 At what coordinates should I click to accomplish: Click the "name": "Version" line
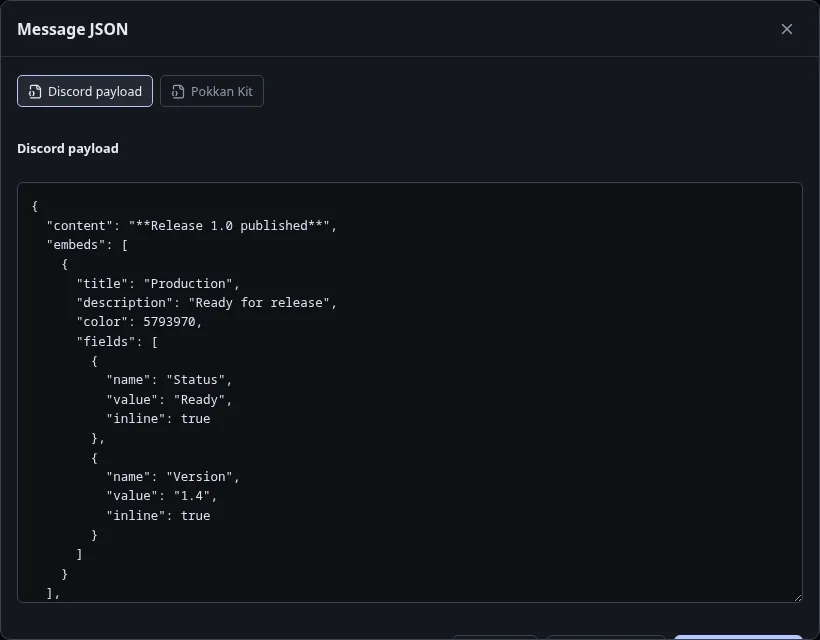pyautogui.click(x=173, y=476)
